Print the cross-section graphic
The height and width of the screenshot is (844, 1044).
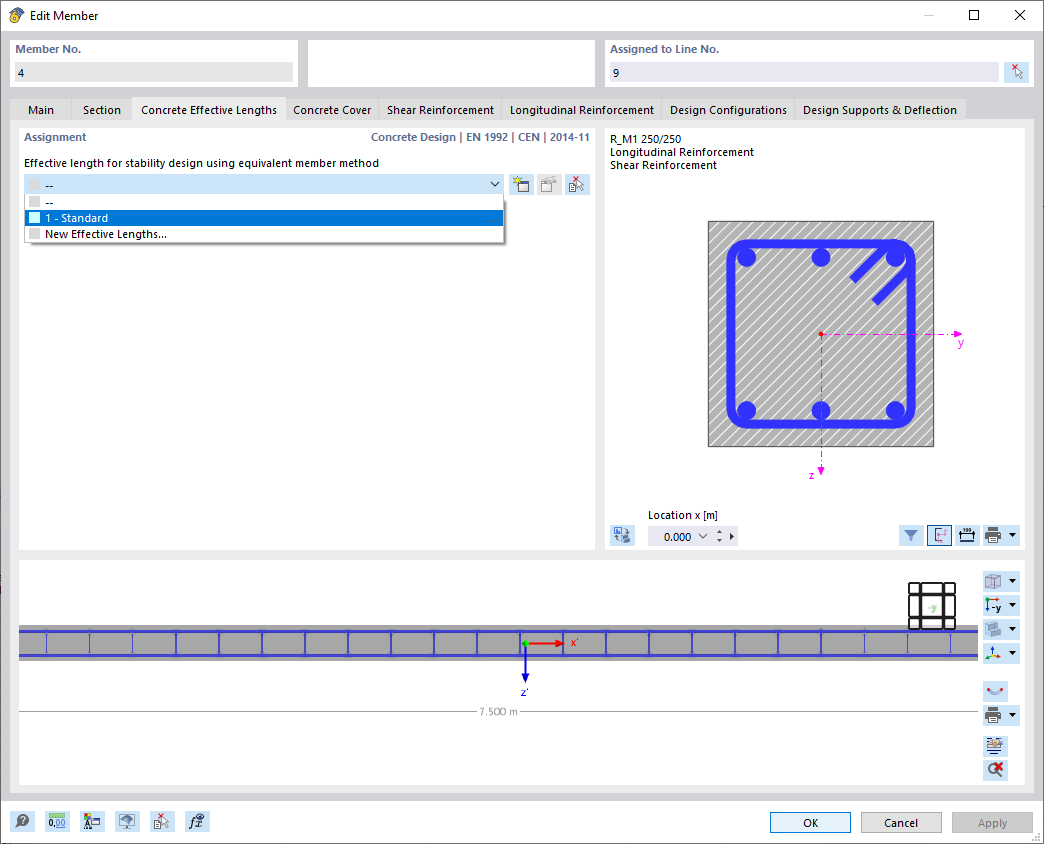(993, 535)
